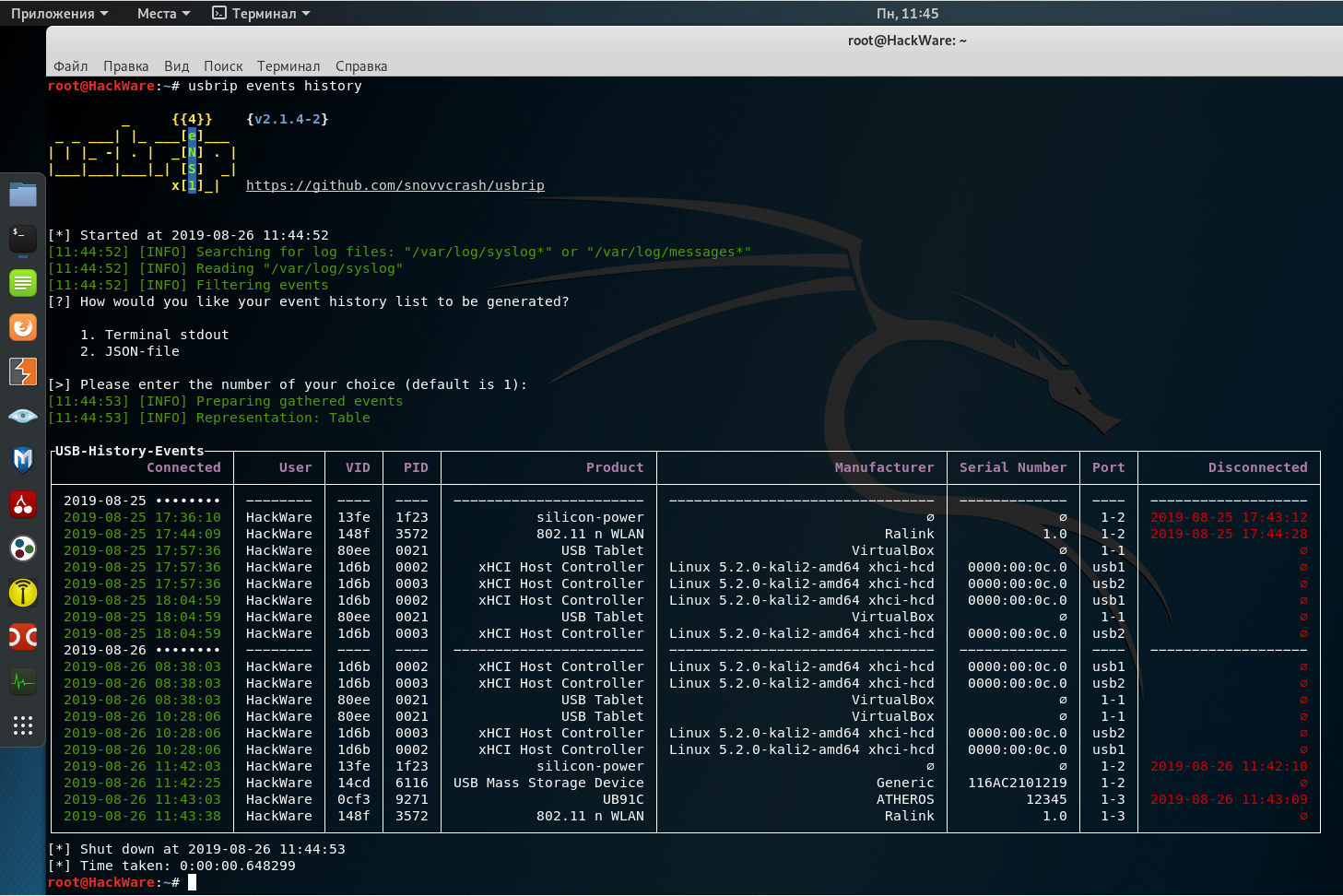Expand the Приложения menu in top bar
Viewport: 1343px width, 896px height.
tap(59, 14)
